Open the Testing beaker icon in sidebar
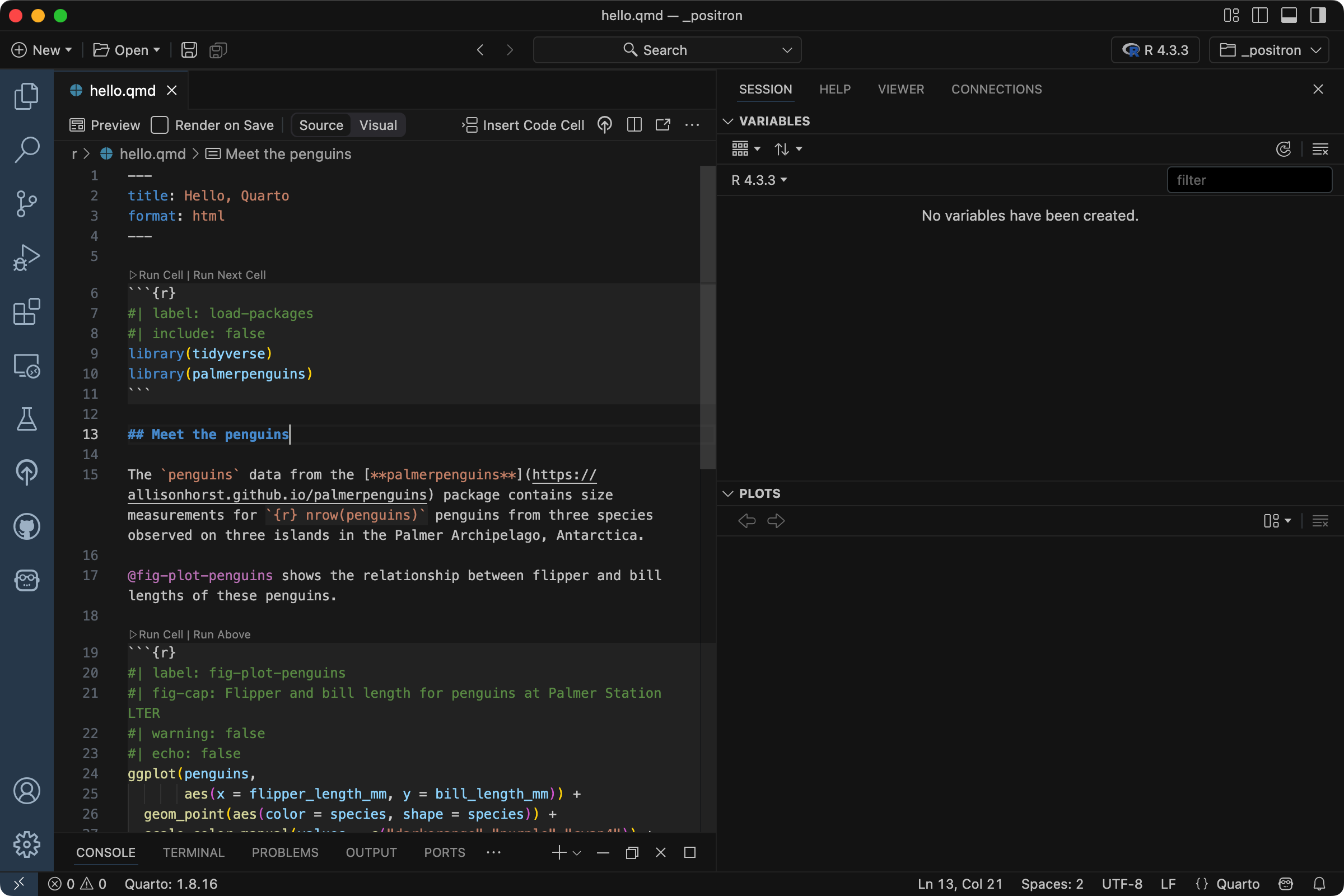This screenshot has width=1344, height=896. pyautogui.click(x=26, y=419)
